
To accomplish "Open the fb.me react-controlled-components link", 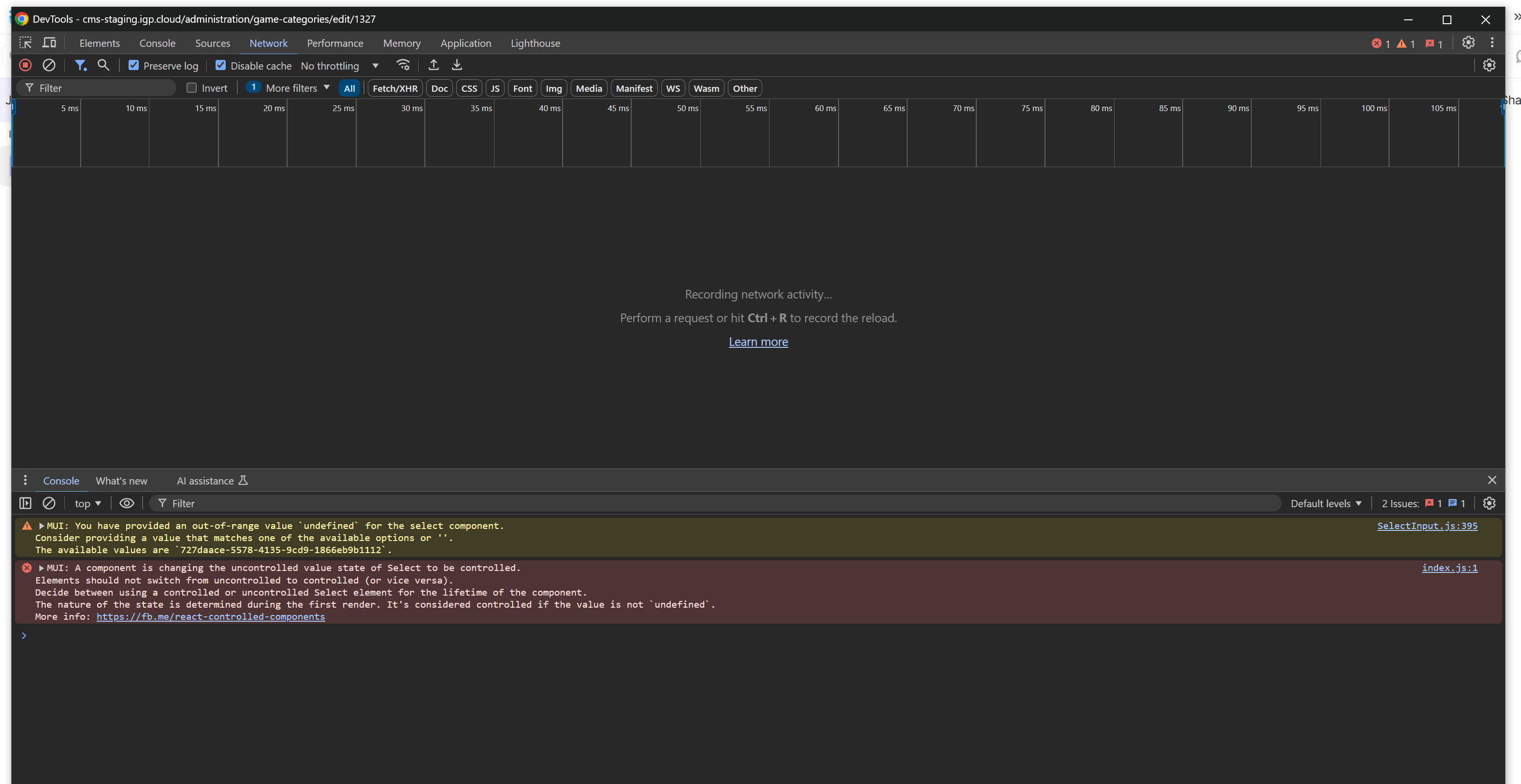I will click(x=211, y=616).
